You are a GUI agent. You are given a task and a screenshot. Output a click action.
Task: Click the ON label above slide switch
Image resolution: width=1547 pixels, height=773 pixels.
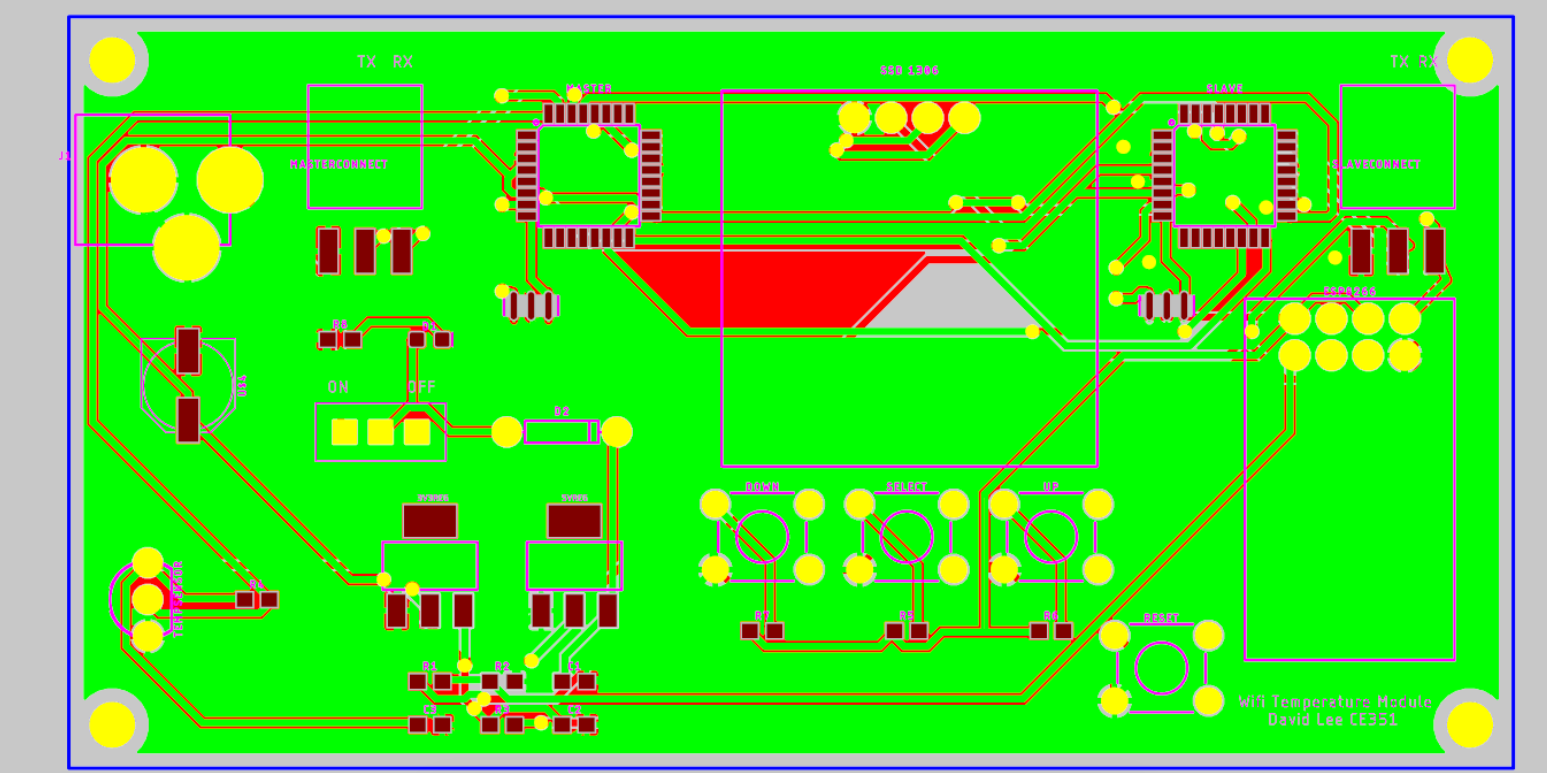tap(338, 387)
